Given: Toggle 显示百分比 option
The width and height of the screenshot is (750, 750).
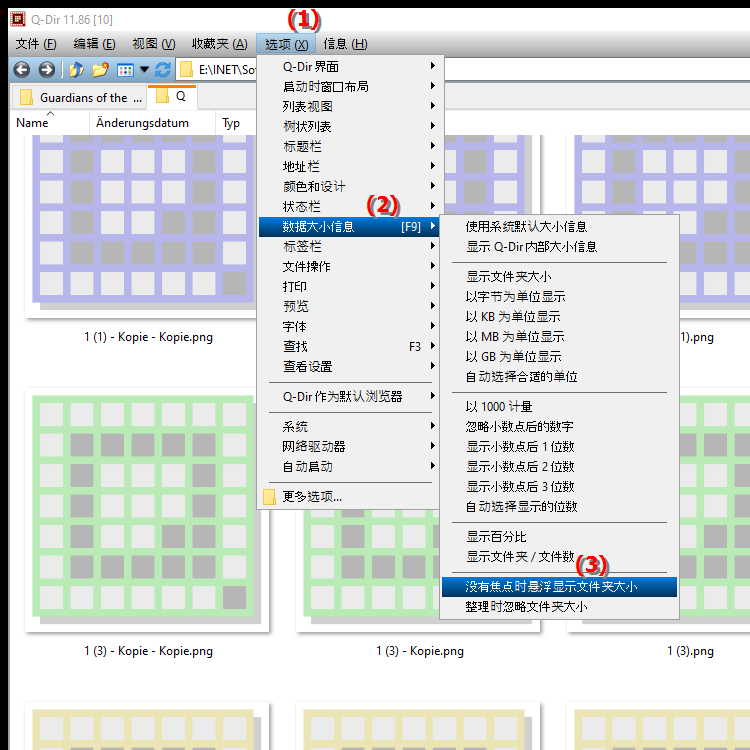Looking at the screenshot, I should coord(559,537).
